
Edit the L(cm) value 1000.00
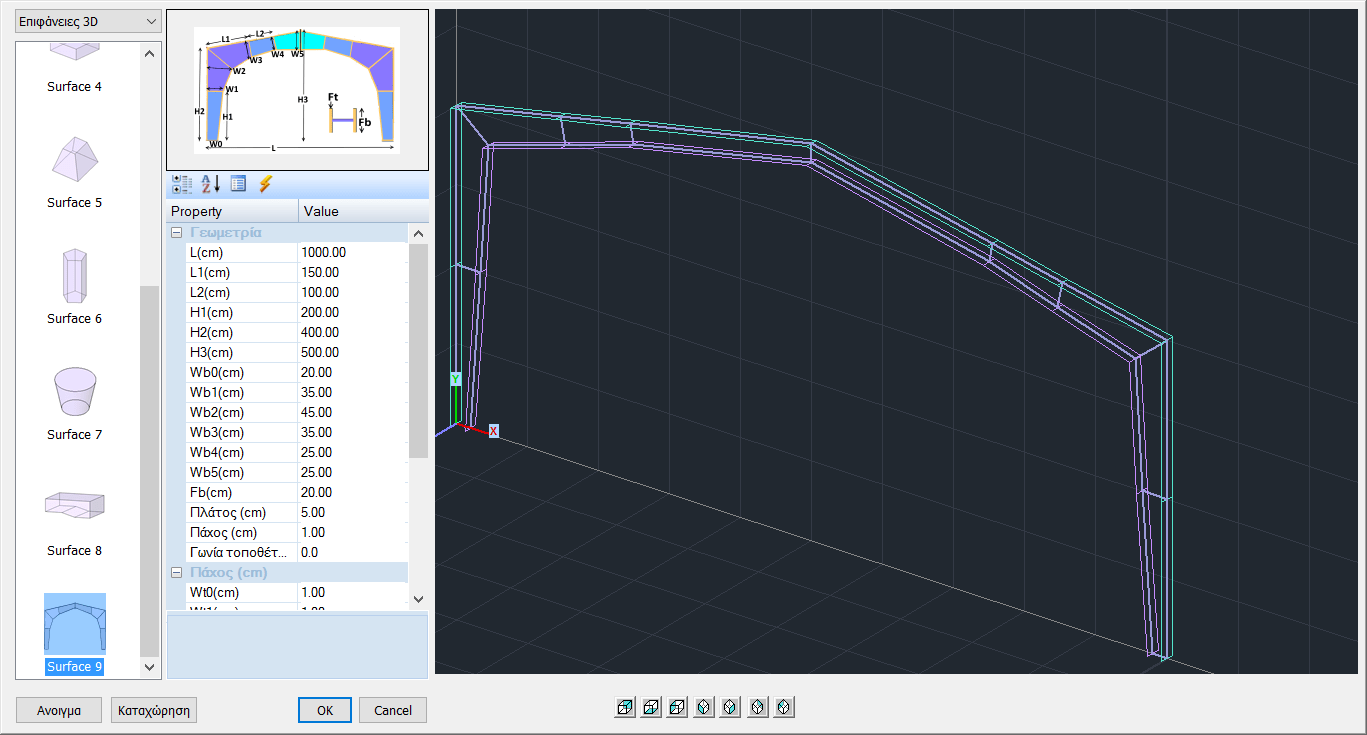(x=353, y=252)
